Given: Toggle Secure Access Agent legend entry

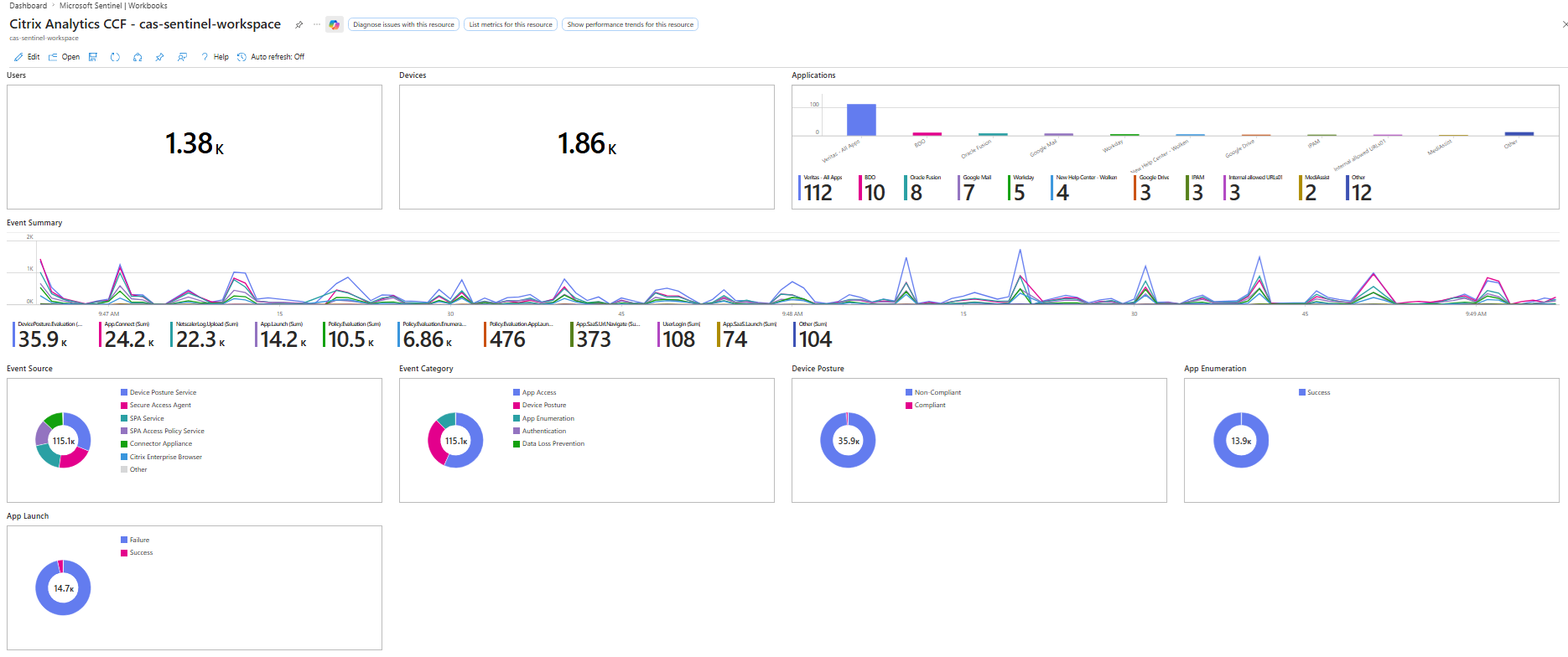Looking at the screenshot, I should coord(156,405).
